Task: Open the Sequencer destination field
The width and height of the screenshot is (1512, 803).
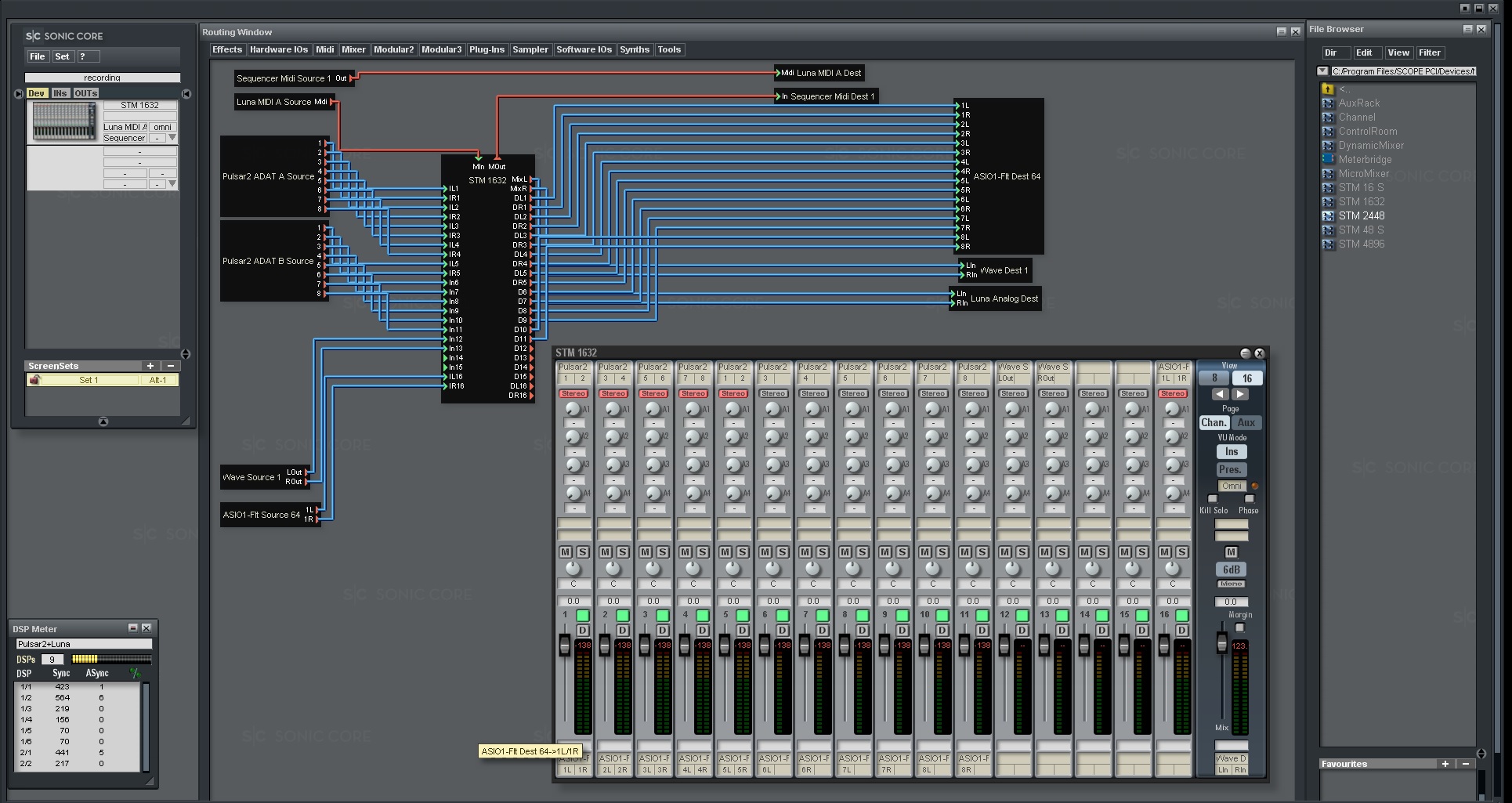Action: 125,138
